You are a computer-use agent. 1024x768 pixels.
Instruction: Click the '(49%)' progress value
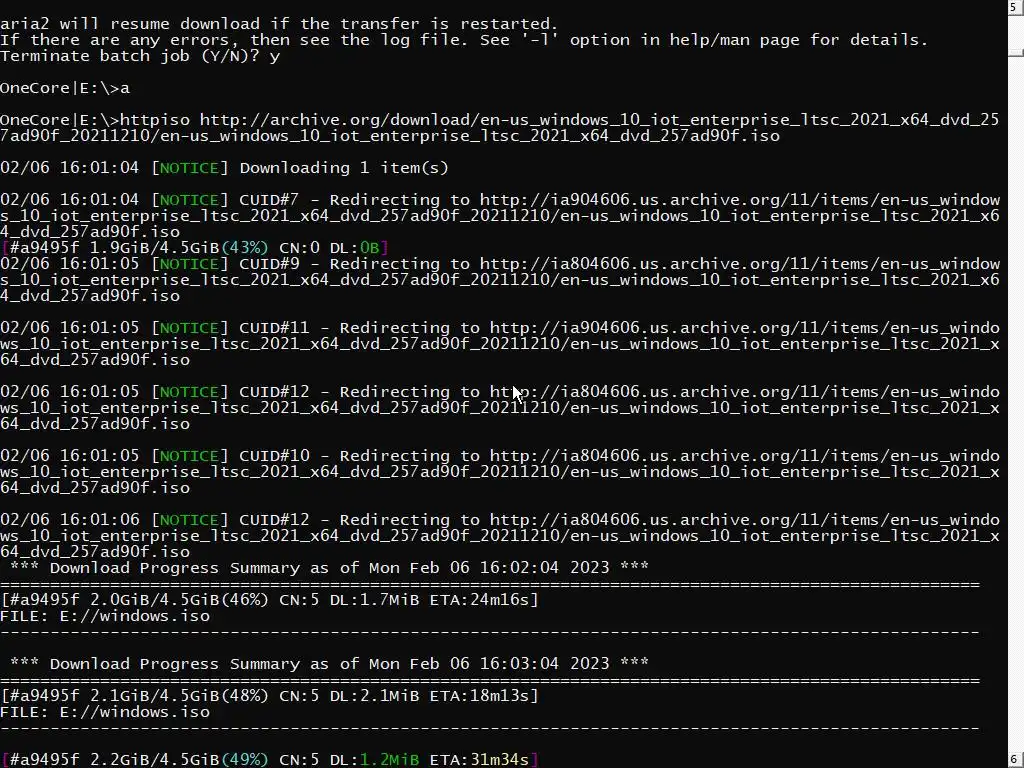tap(245, 760)
